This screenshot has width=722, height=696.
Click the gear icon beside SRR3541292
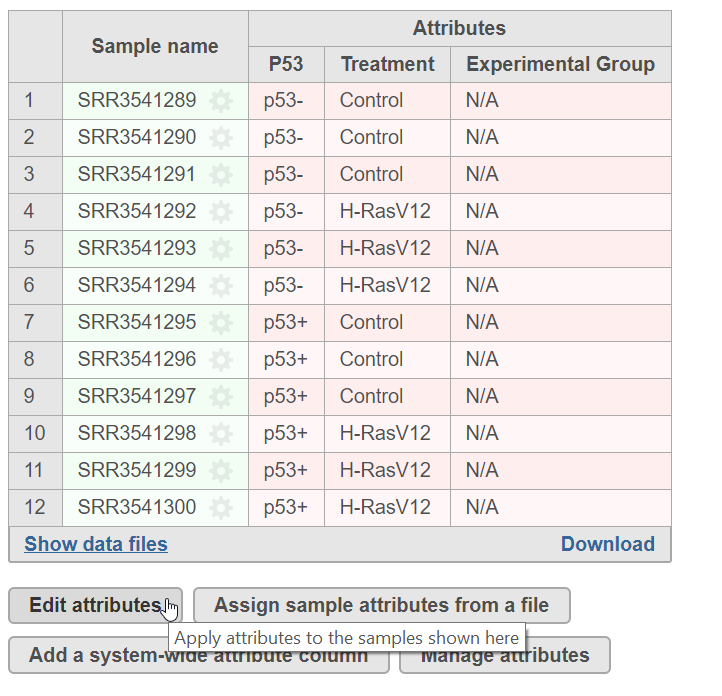point(221,212)
